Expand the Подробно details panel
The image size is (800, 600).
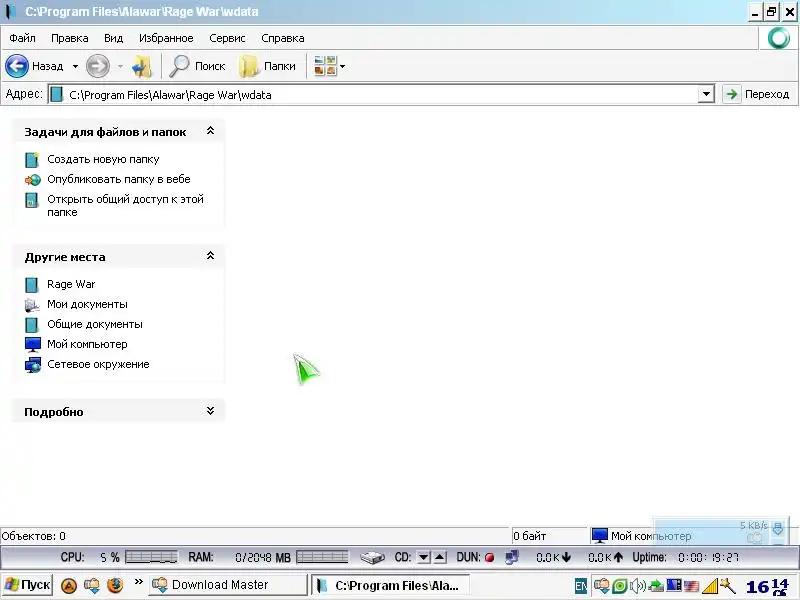coord(210,411)
